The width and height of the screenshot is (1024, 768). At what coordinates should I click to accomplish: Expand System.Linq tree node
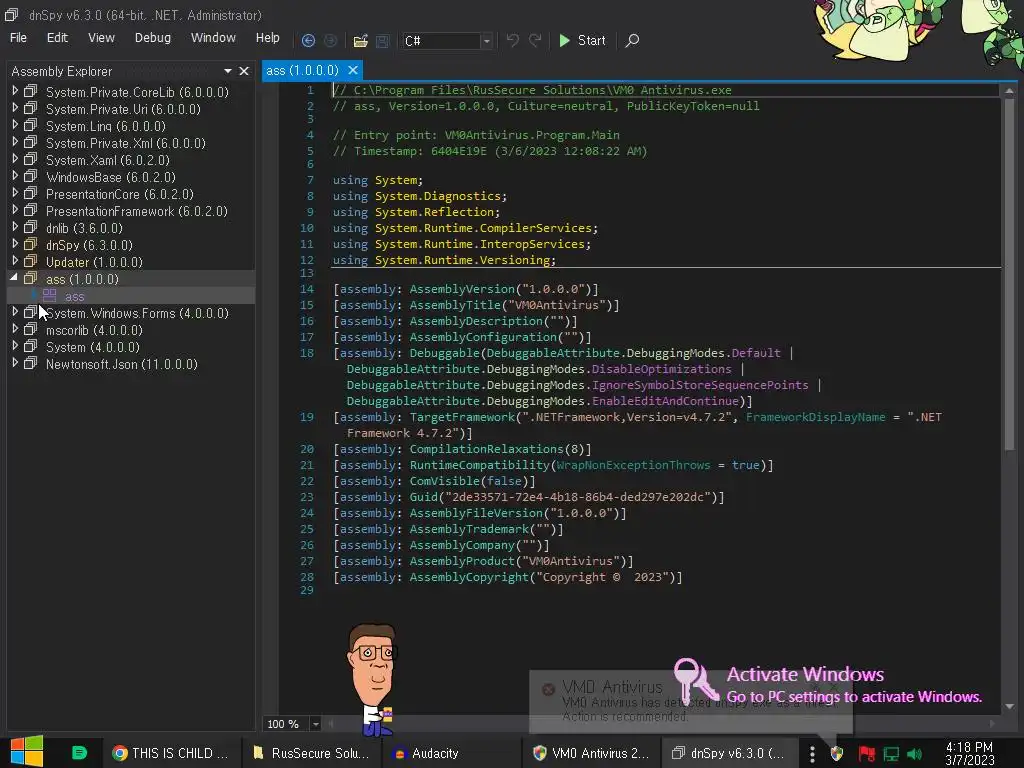tap(14, 125)
